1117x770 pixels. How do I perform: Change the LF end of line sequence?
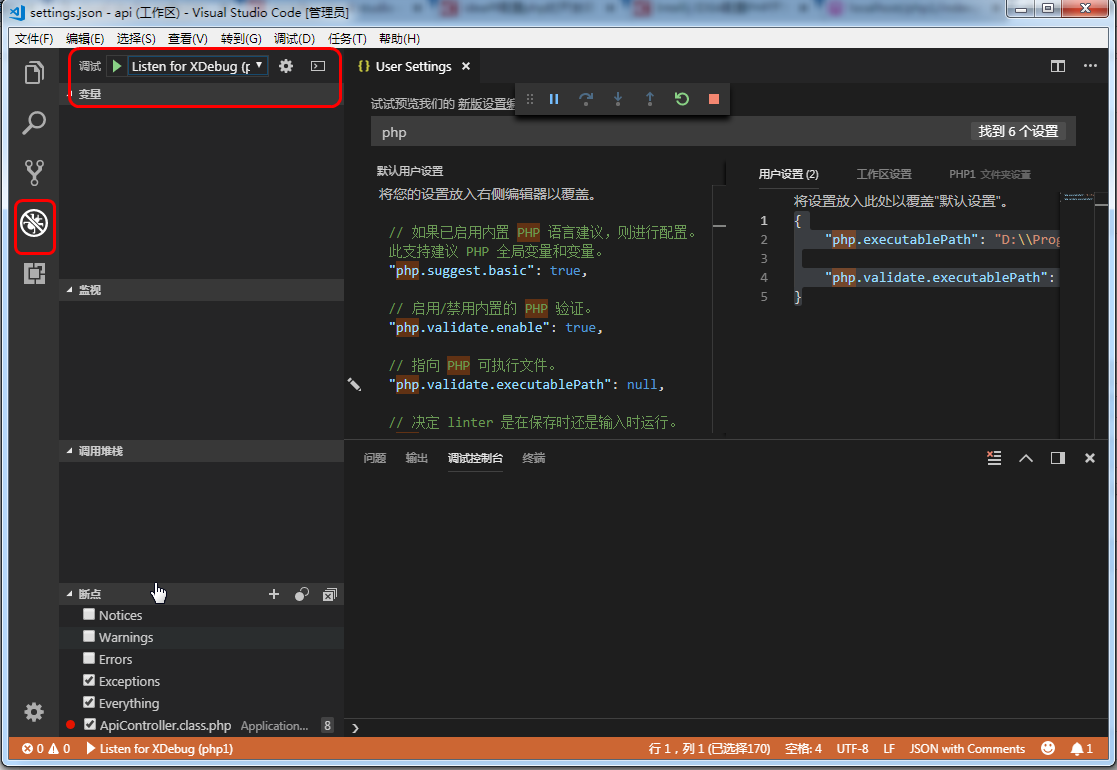[x=889, y=748]
